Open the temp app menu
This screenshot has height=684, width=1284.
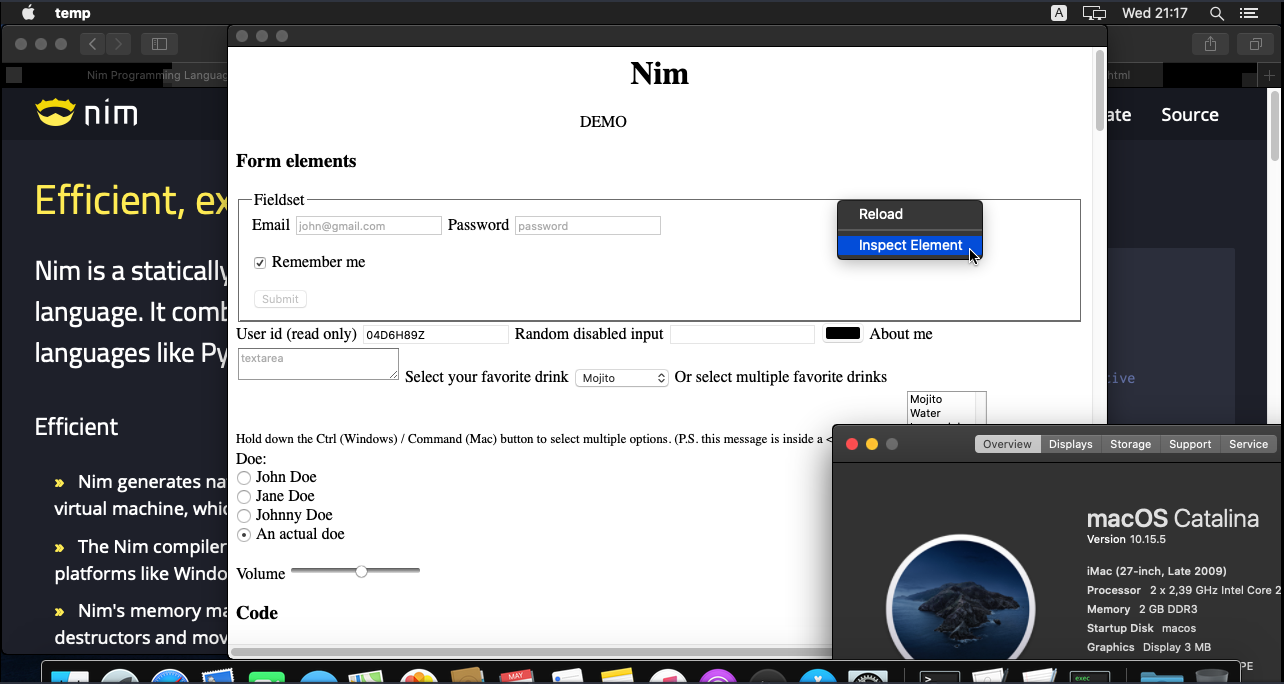[73, 13]
